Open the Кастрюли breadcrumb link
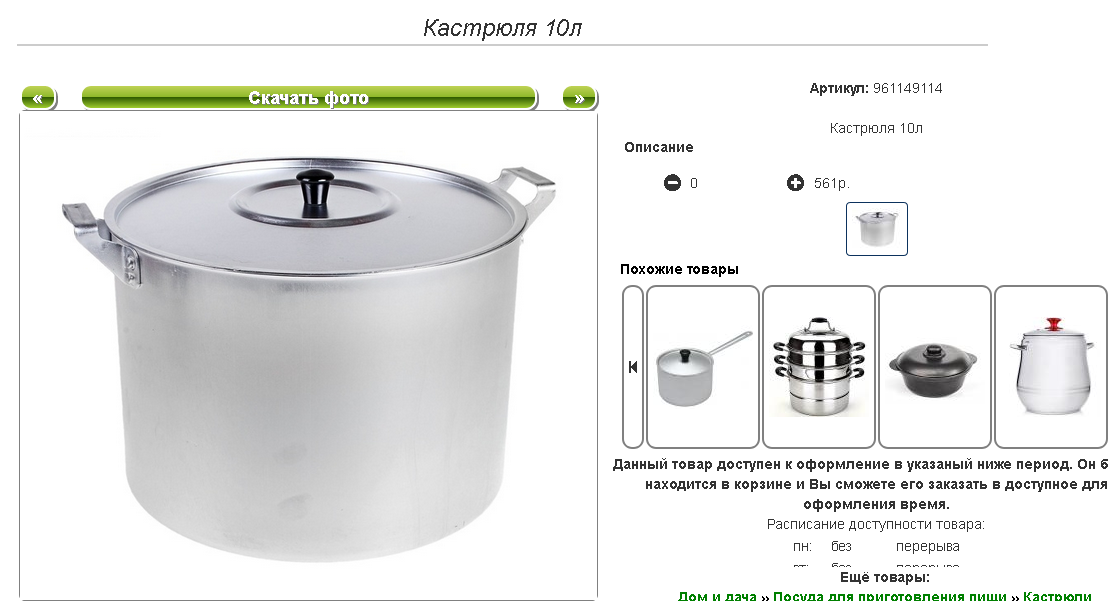This screenshot has width=1109, height=601. point(1057,596)
